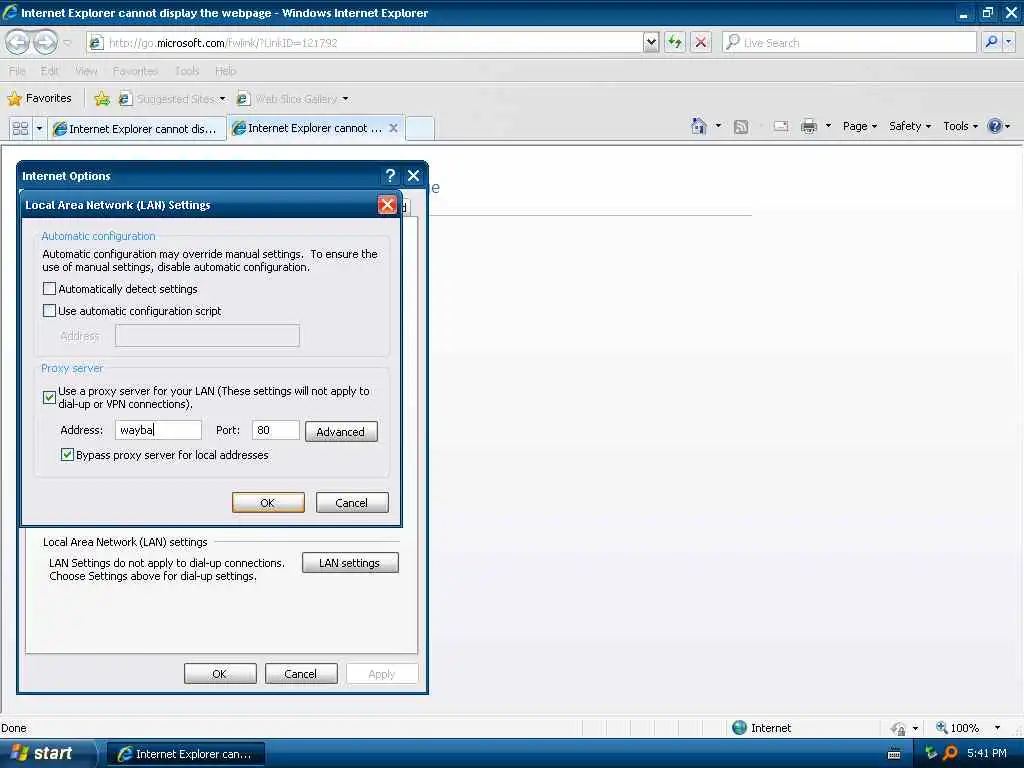
Task: Click the 100% zoom level icon
Action: [x=942, y=728]
